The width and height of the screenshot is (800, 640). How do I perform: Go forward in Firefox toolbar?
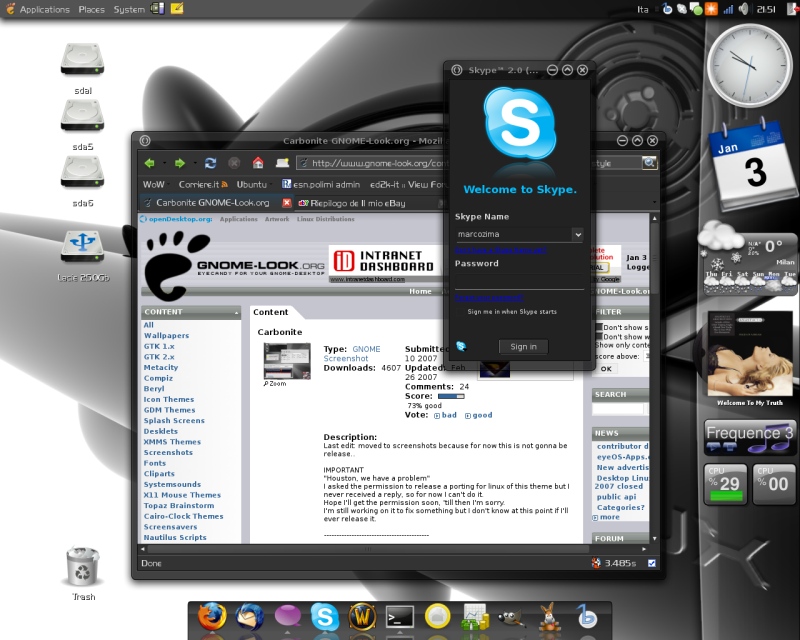[x=180, y=163]
